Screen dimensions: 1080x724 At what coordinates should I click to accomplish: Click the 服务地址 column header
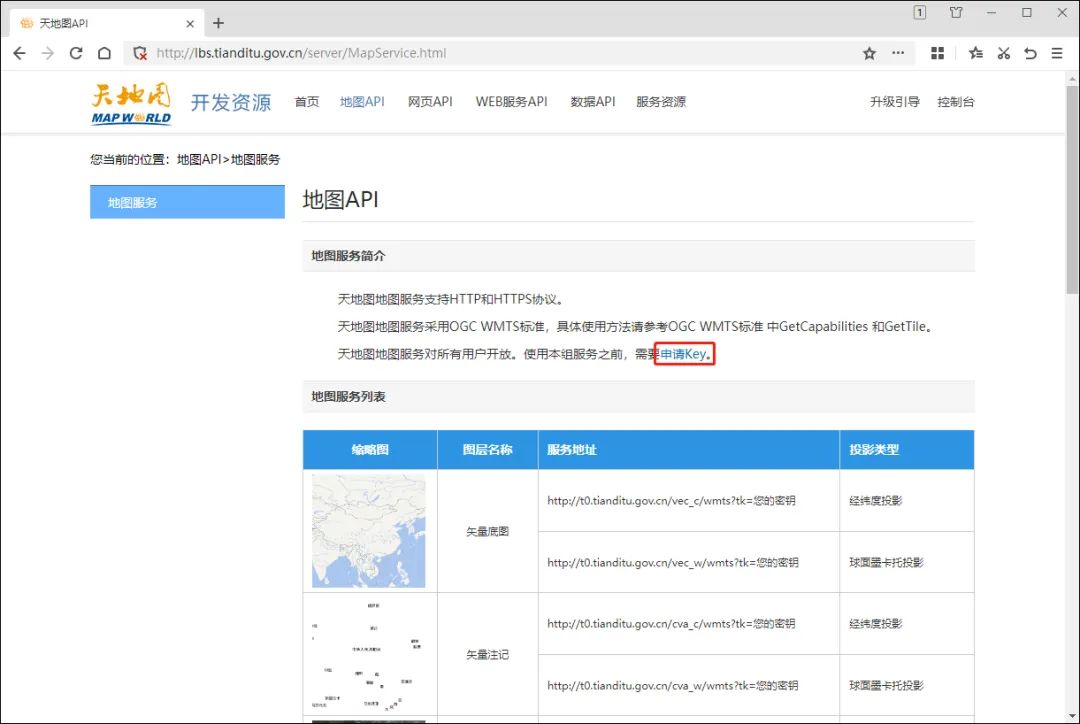pyautogui.click(x=689, y=450)
